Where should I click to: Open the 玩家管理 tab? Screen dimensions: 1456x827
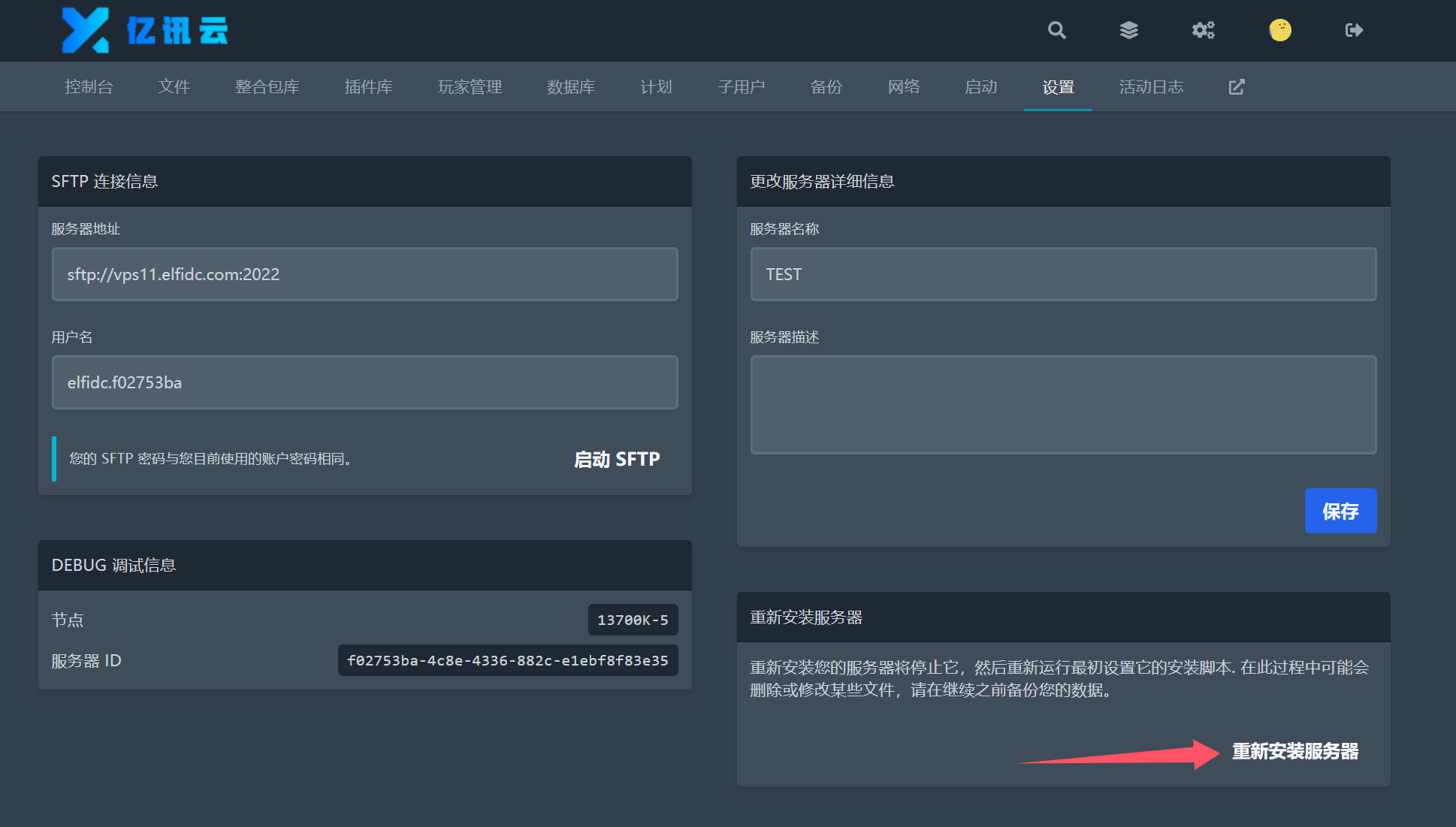470,87
